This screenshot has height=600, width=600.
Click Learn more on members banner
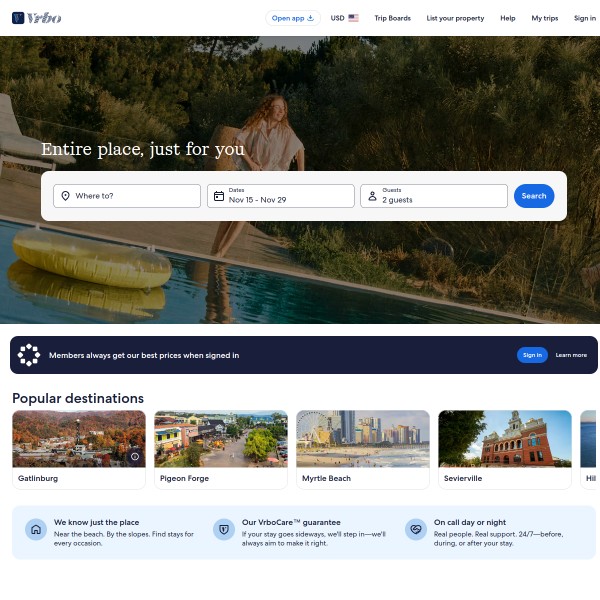571,355
